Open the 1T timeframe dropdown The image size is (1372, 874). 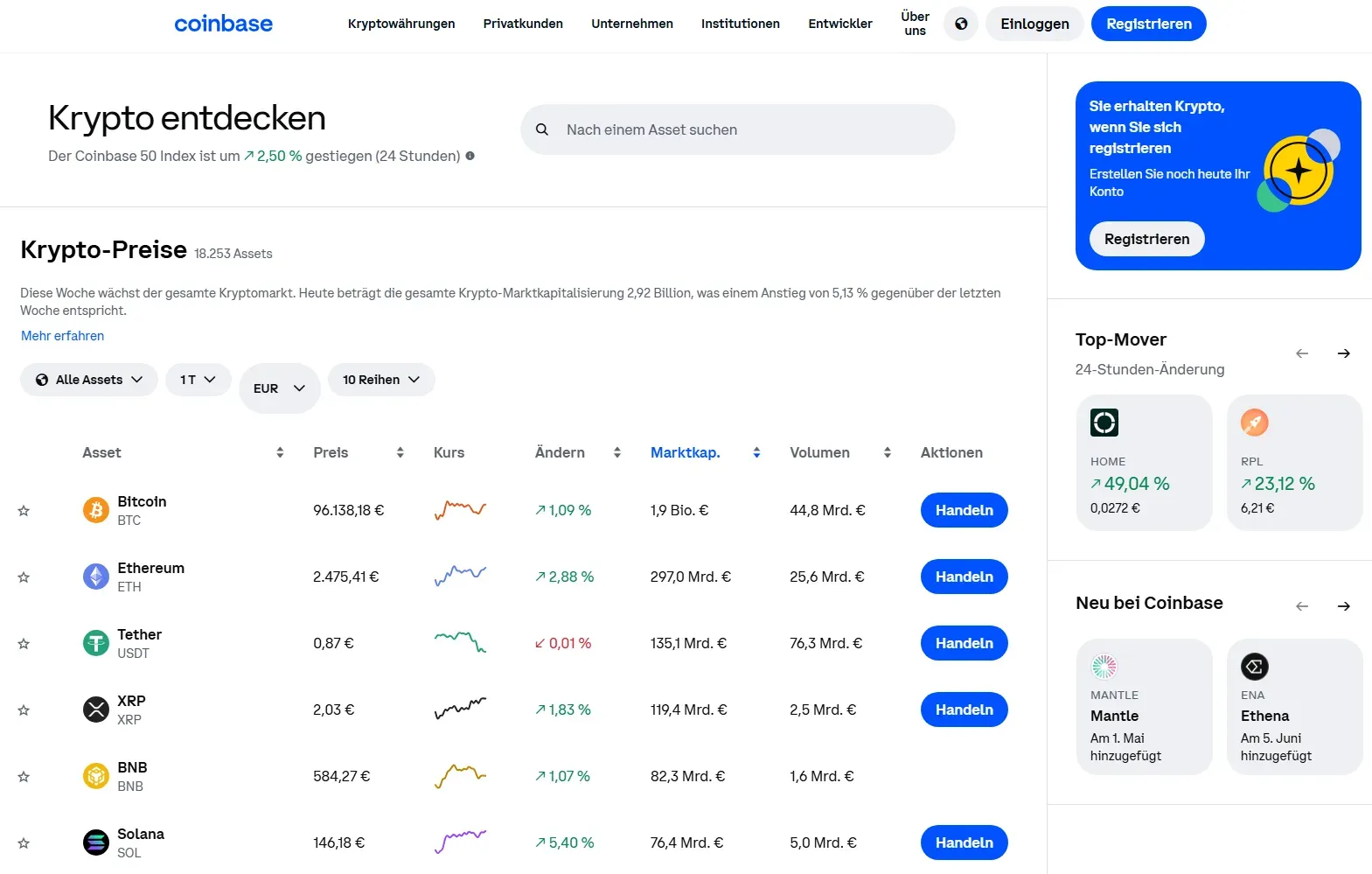[198, 380]
